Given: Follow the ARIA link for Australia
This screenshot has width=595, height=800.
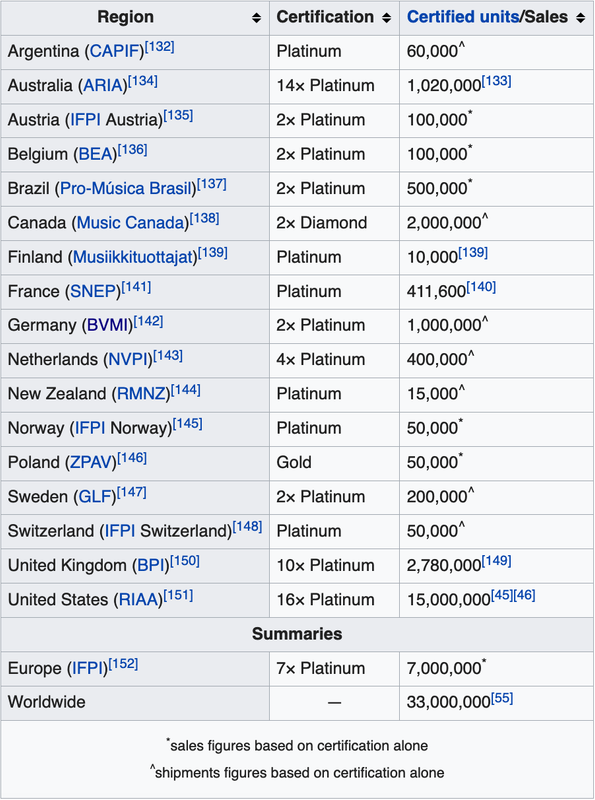Looking at the screenshot, I should click(103, 85).
